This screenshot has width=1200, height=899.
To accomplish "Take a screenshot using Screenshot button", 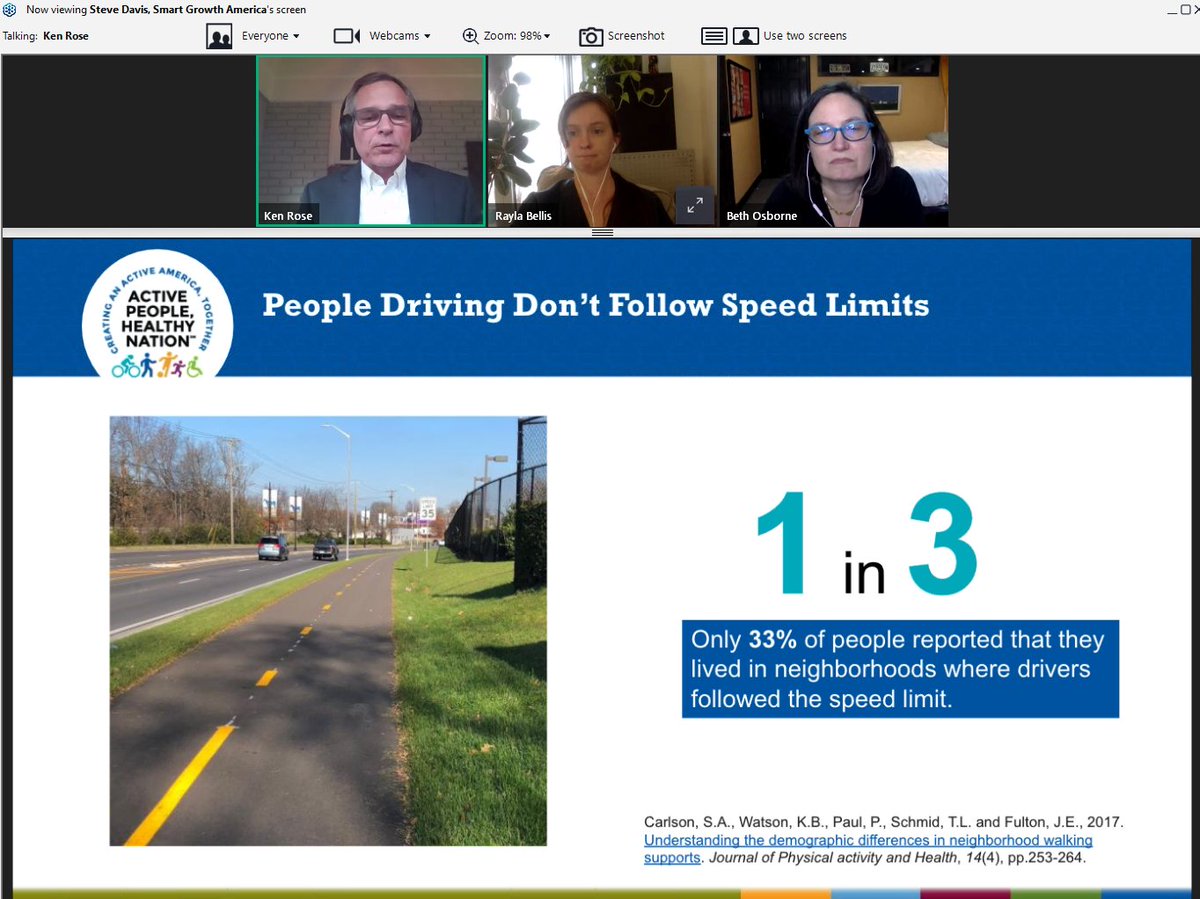I will tap(636, 36).
